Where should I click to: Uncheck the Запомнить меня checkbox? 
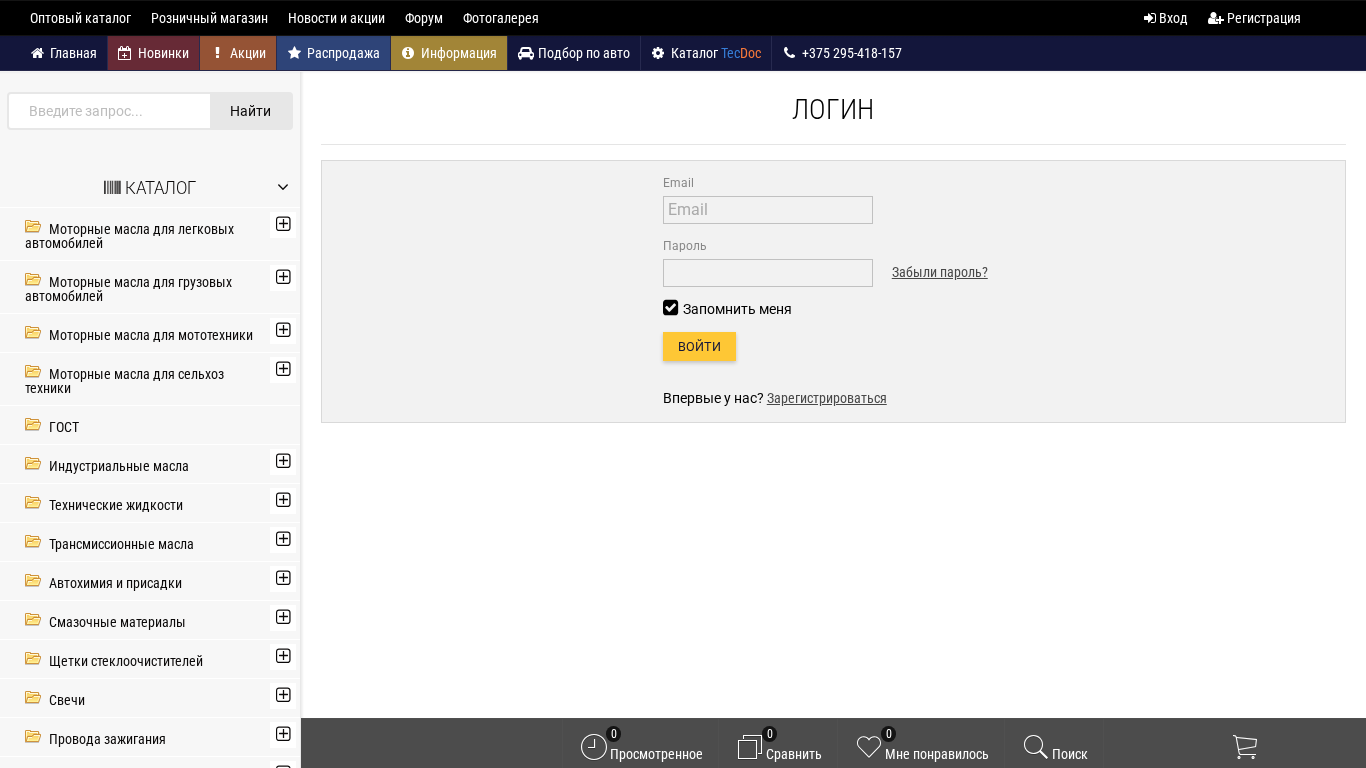[x=671, y=308]
